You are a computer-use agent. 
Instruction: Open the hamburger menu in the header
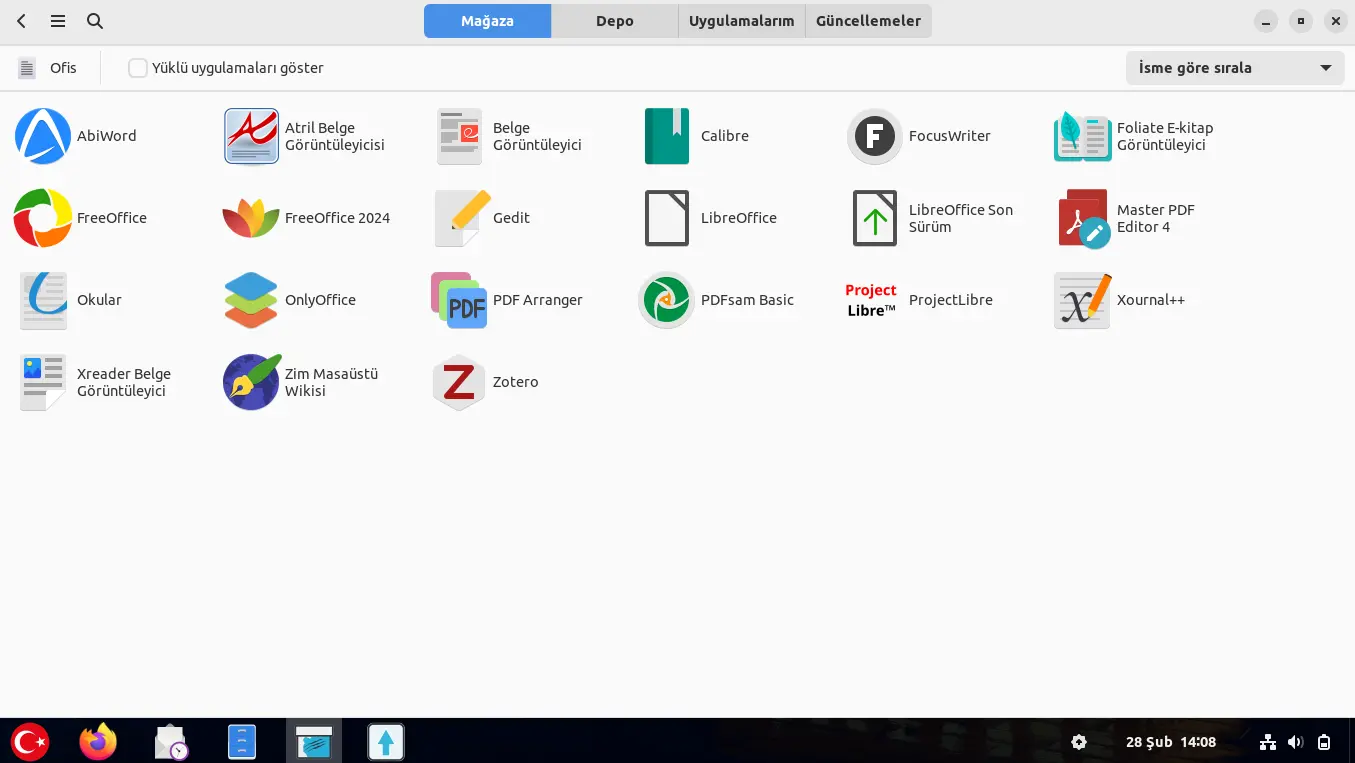(x=58, y=21)
